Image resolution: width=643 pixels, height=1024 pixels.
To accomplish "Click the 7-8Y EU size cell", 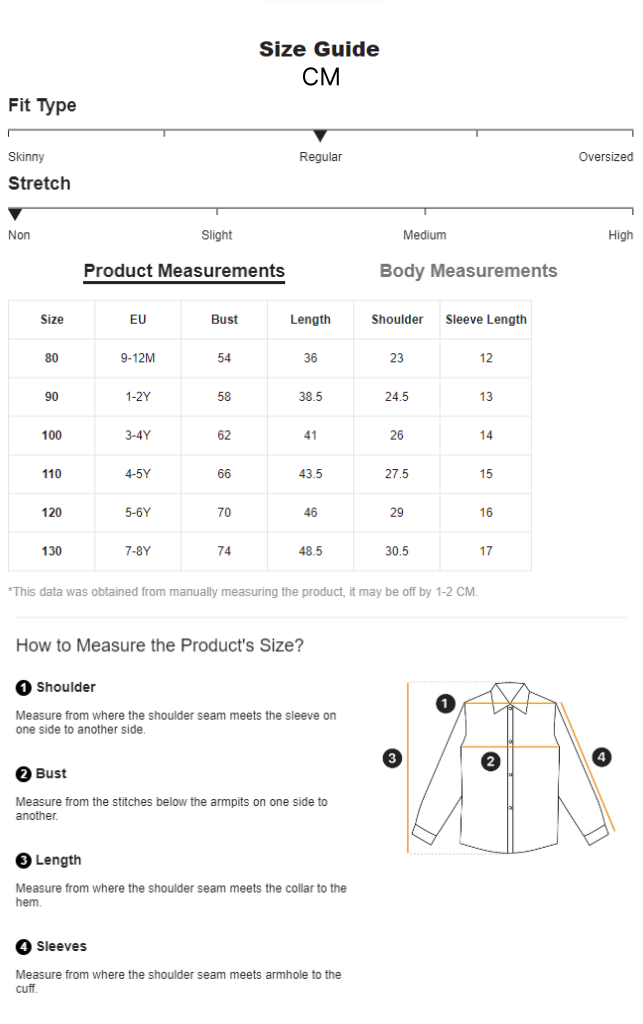I will (x=138, y=551).
